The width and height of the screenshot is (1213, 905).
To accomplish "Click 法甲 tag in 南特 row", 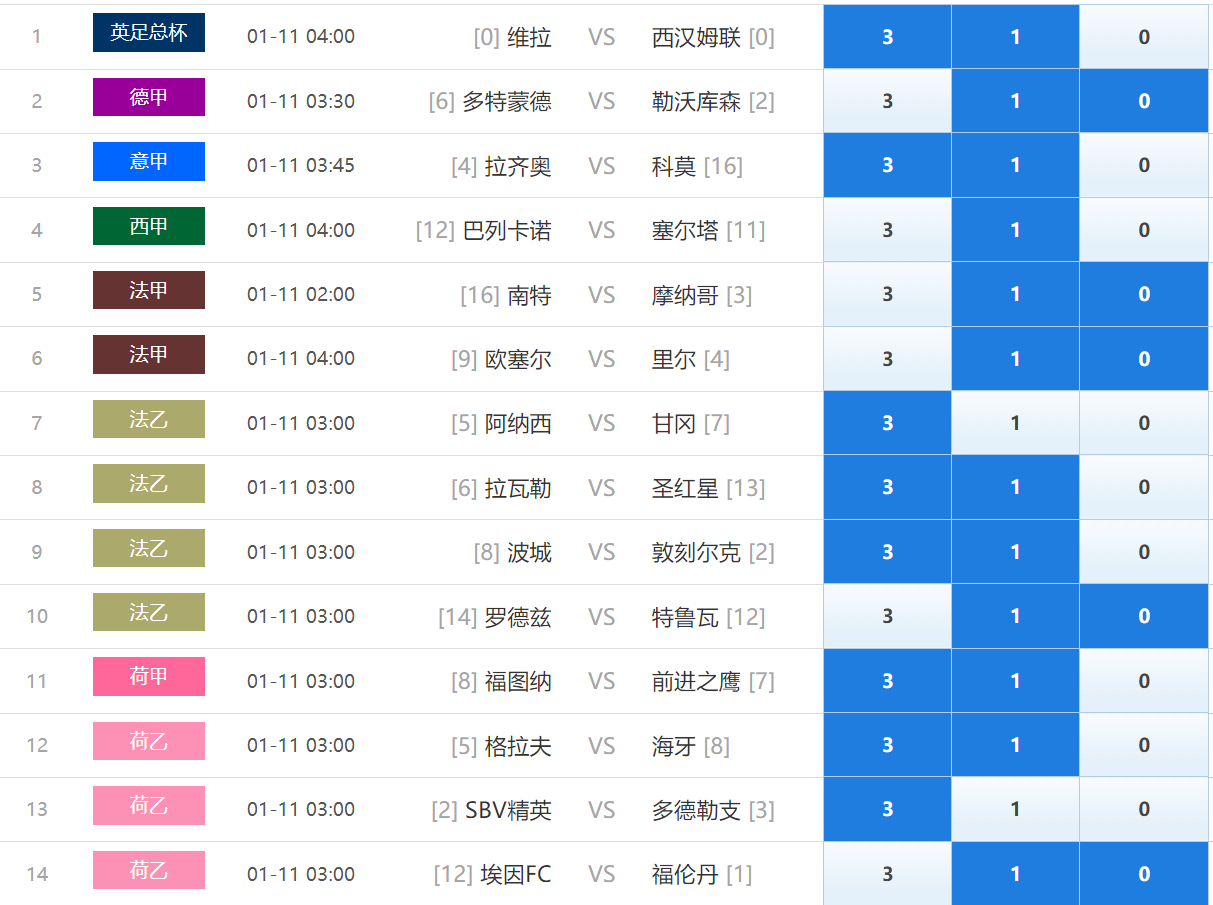I will (149, 290).
